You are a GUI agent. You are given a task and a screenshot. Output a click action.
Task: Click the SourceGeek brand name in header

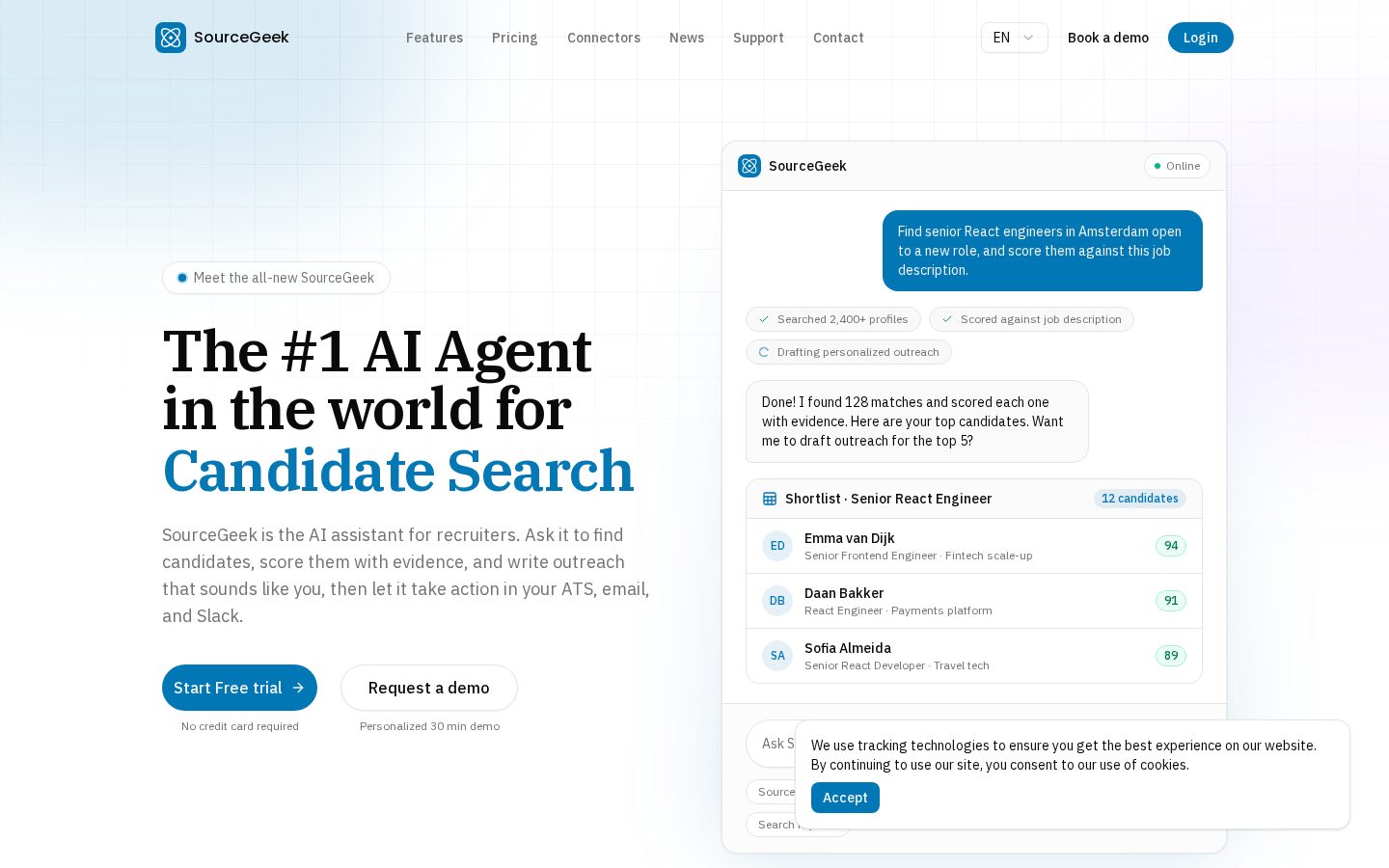[x=241, y=38]
